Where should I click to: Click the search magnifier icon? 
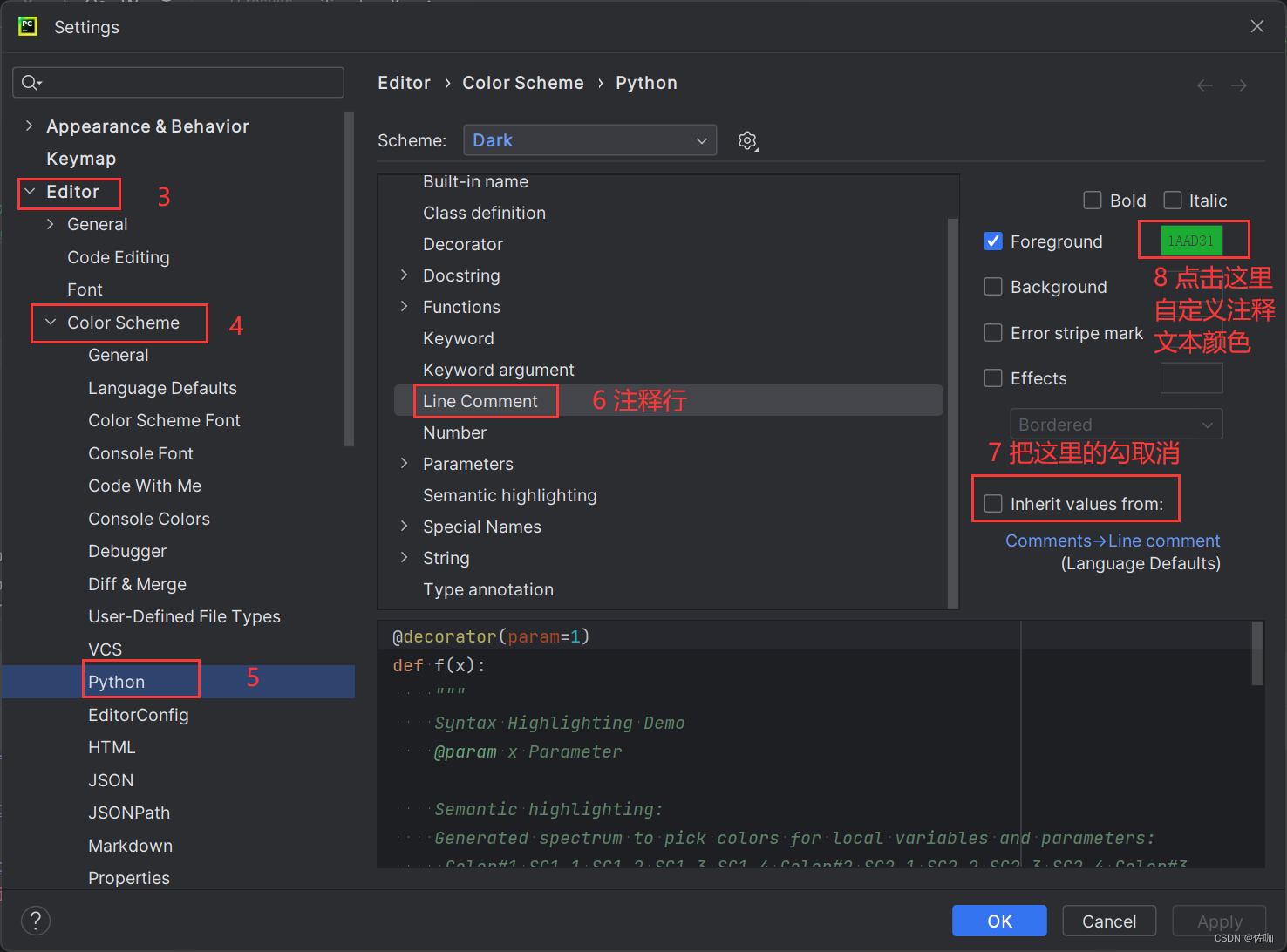(x=31, y=83)
